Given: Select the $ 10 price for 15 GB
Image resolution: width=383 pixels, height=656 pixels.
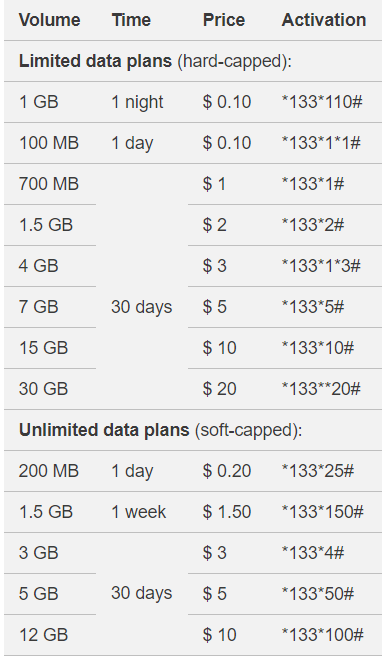Looking at the screenshot, I should [x=219, y=348].
